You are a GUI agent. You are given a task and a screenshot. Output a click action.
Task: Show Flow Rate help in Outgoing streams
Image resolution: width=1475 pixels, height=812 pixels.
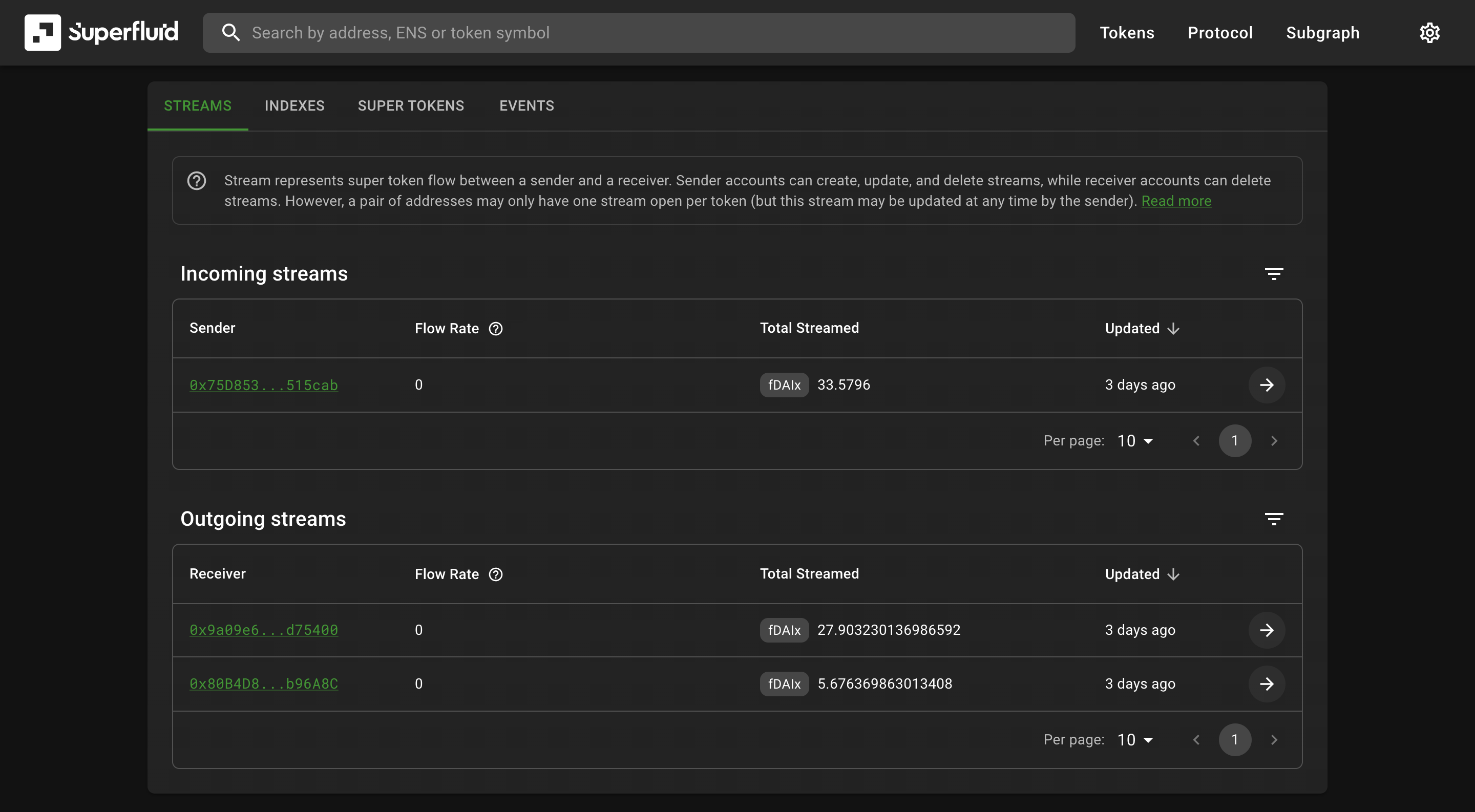pyautogui.click(x=496, y=574)
